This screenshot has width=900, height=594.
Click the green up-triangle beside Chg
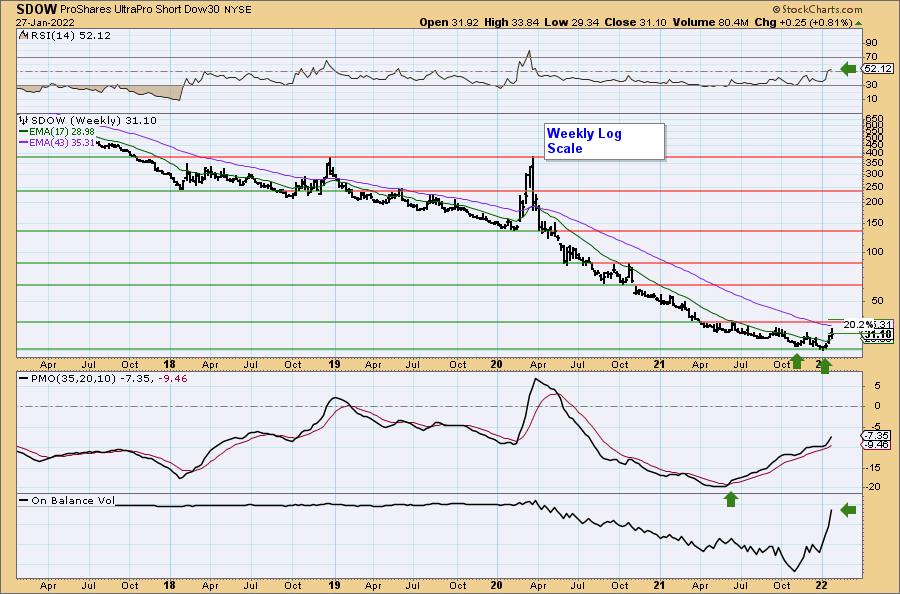pos(858,23)
